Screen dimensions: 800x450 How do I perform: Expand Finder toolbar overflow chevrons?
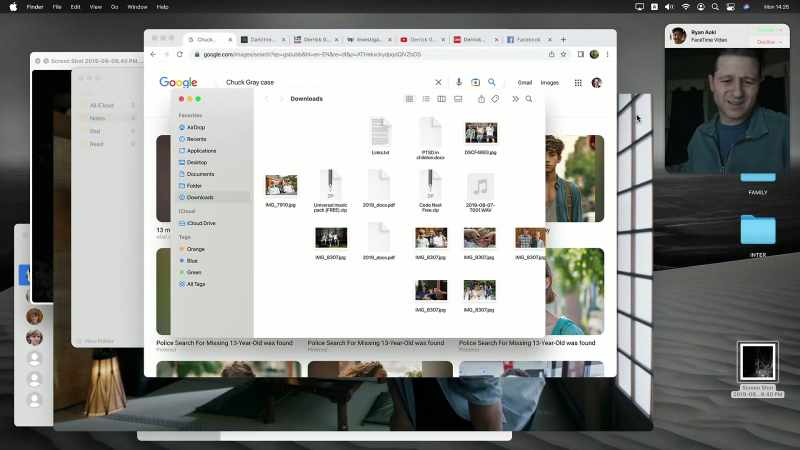pyautogui.click(x=515, y=99)
